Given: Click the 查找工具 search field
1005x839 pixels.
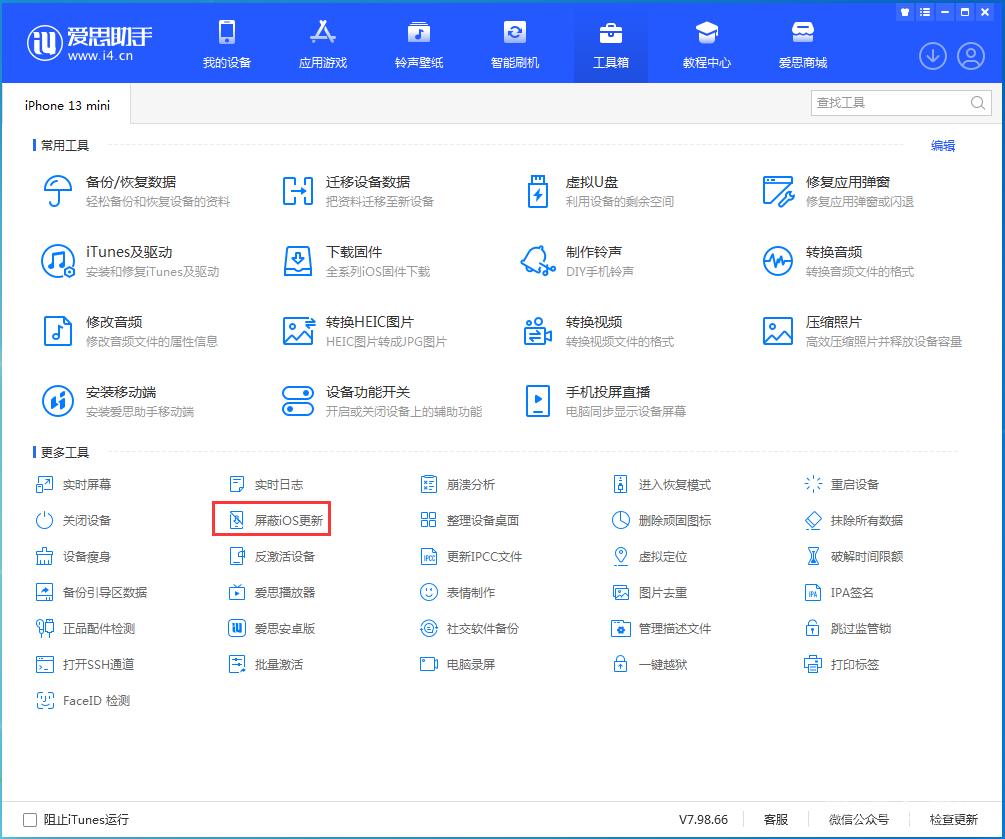Looking at the screenshot, I should 895,103.
